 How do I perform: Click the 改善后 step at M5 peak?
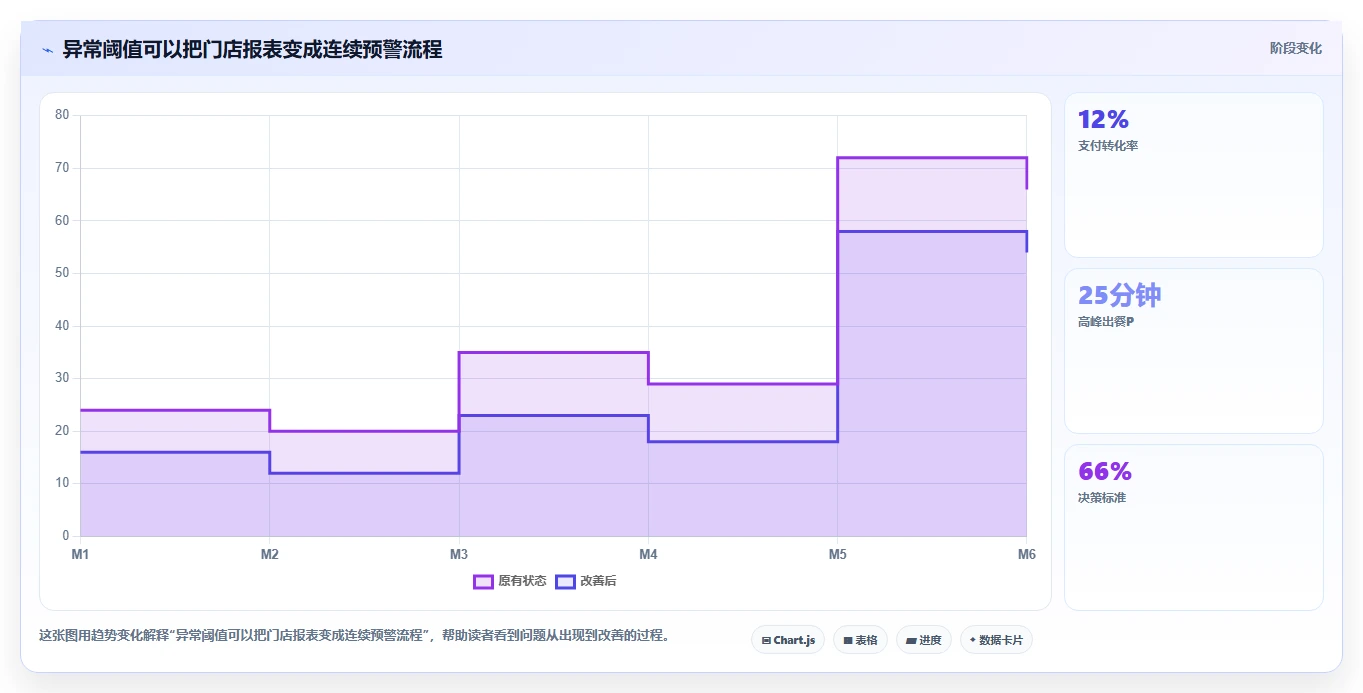[x=932, y=232]
